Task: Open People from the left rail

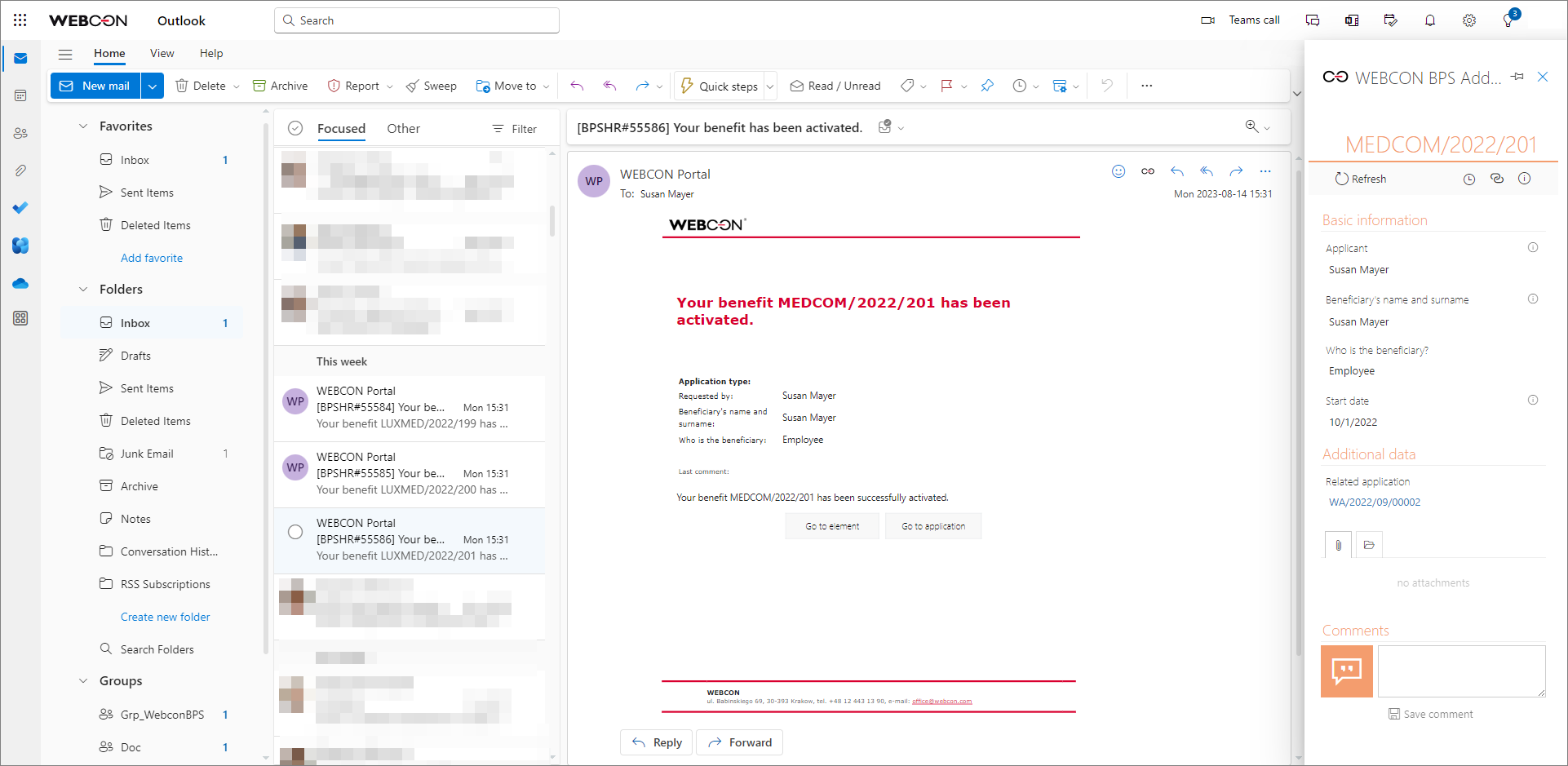Action: 20,133
